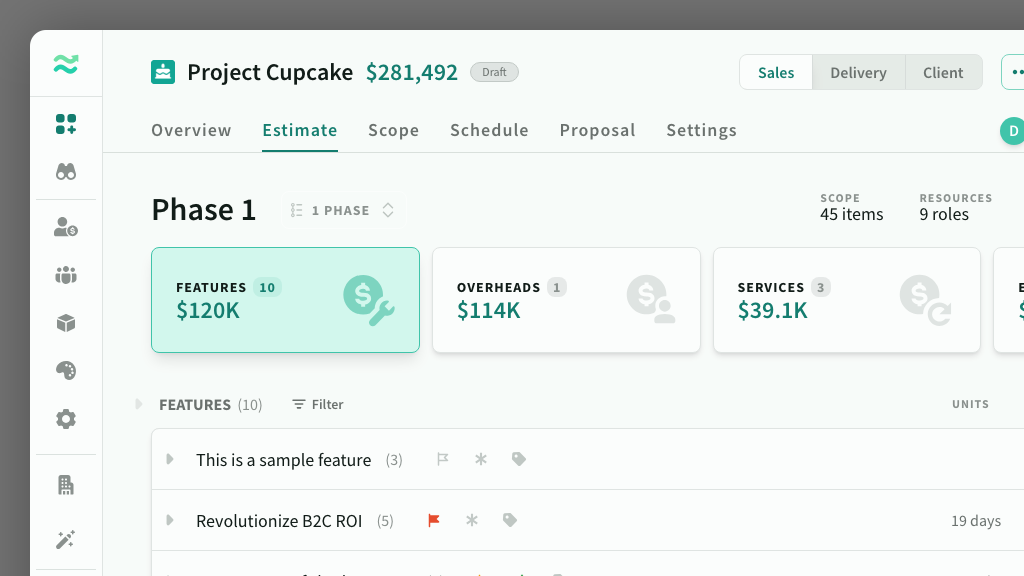Switch to the Schedule tab
Image resolution: width=1024 pixels, height=576 pixels.
[x=489, y=130]
